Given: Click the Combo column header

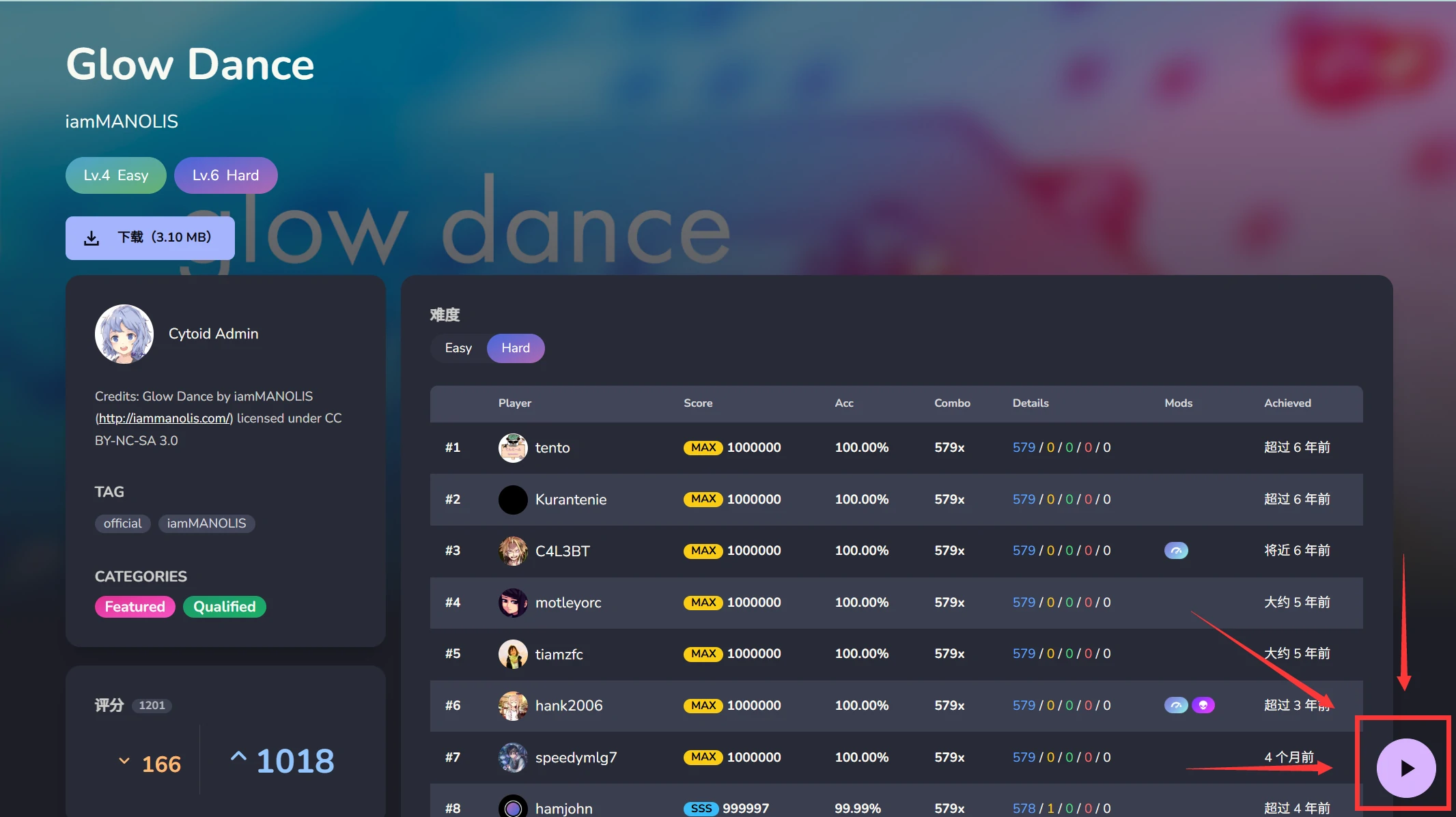Looking at the screenshot, I should point(952,403).
